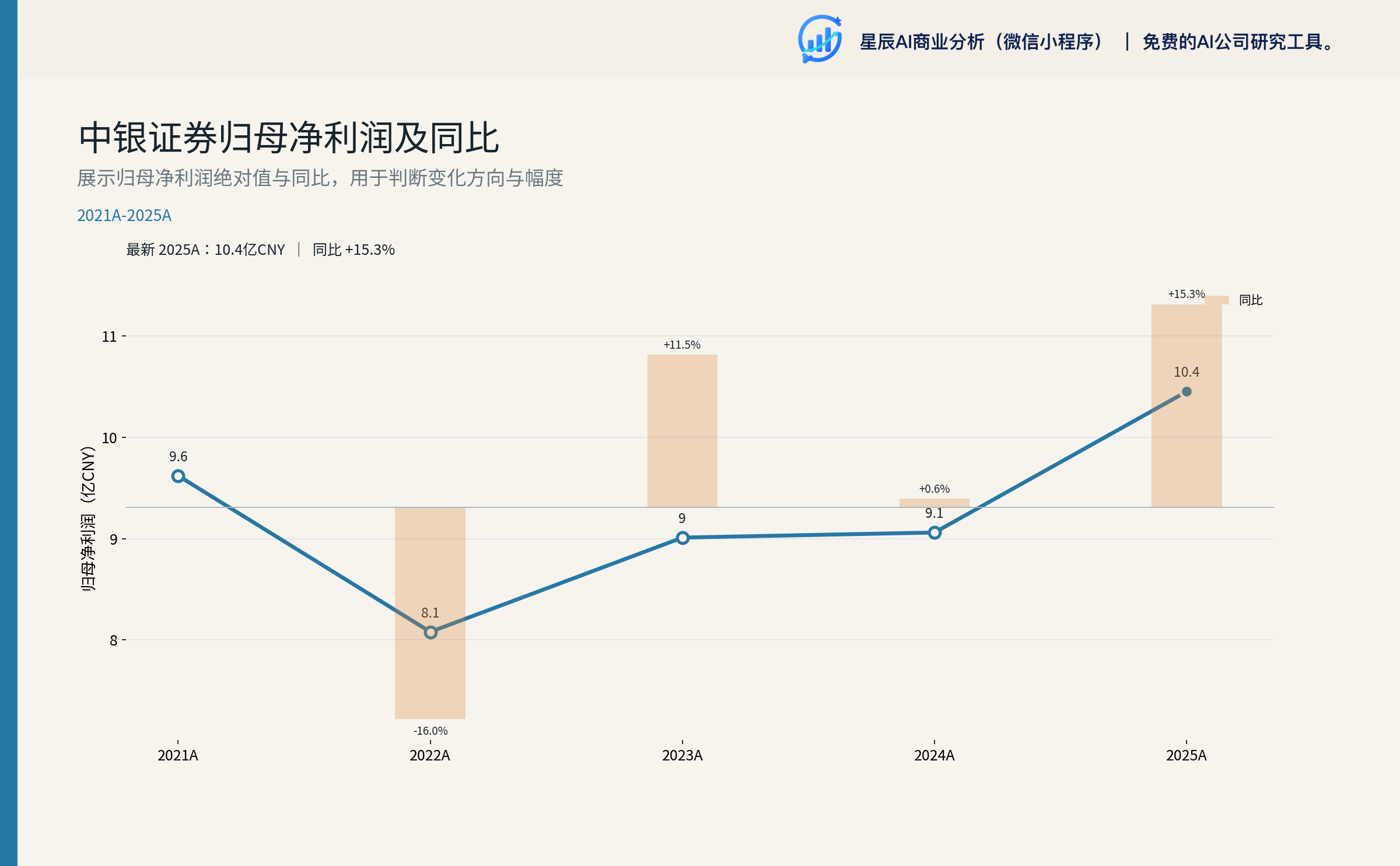The width and height of the screenshot is (1400, 866).
Task: Click the 2021A-2025A period label
Action: (x=124, y=216)
